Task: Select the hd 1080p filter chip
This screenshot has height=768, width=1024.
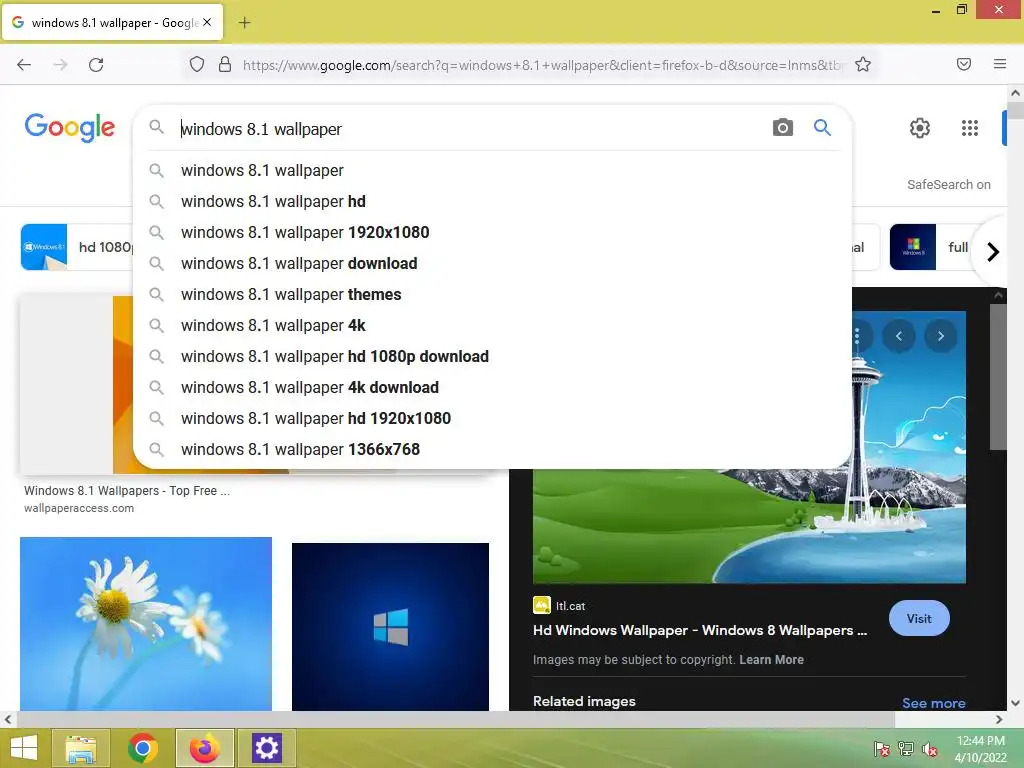Action: tap(77, 247)
